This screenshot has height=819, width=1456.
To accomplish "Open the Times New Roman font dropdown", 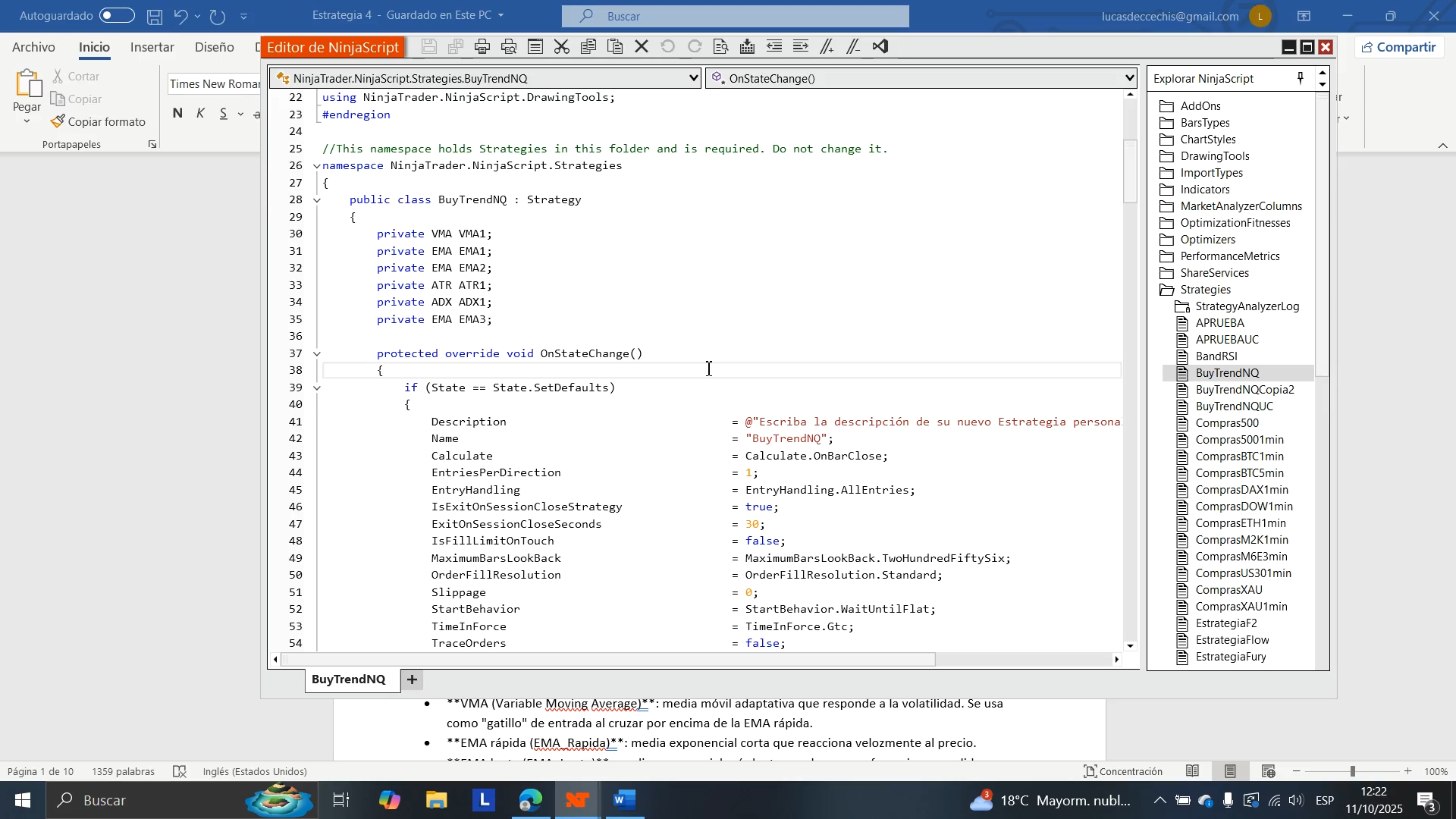I will [214, 83].
